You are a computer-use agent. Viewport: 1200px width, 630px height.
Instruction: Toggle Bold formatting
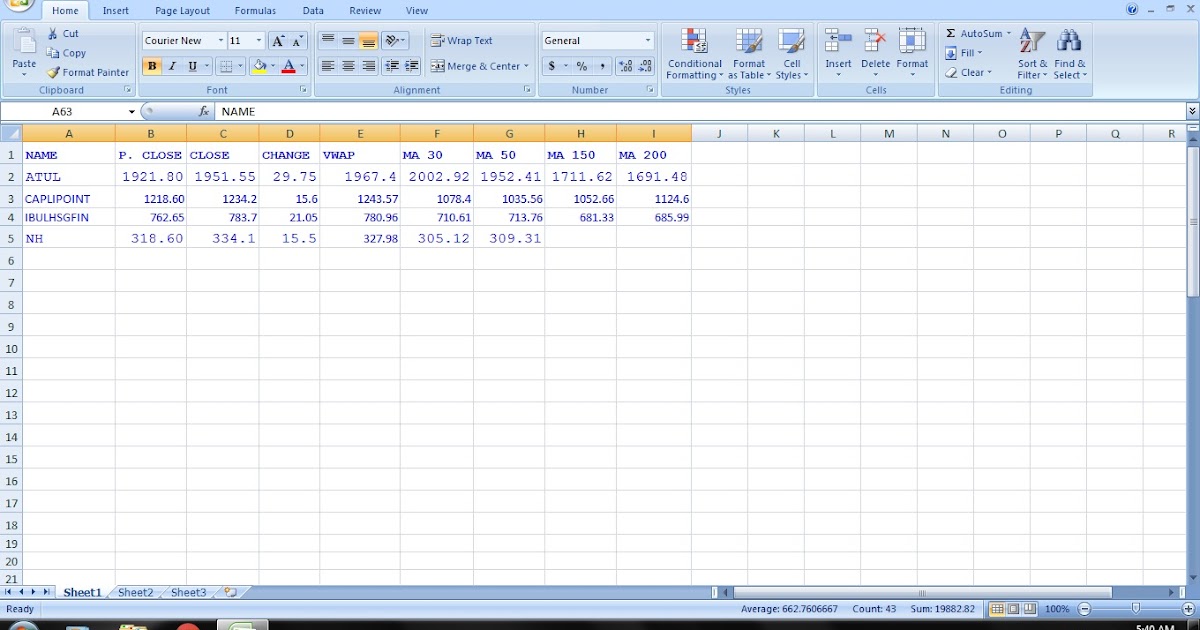click(152, 66)
